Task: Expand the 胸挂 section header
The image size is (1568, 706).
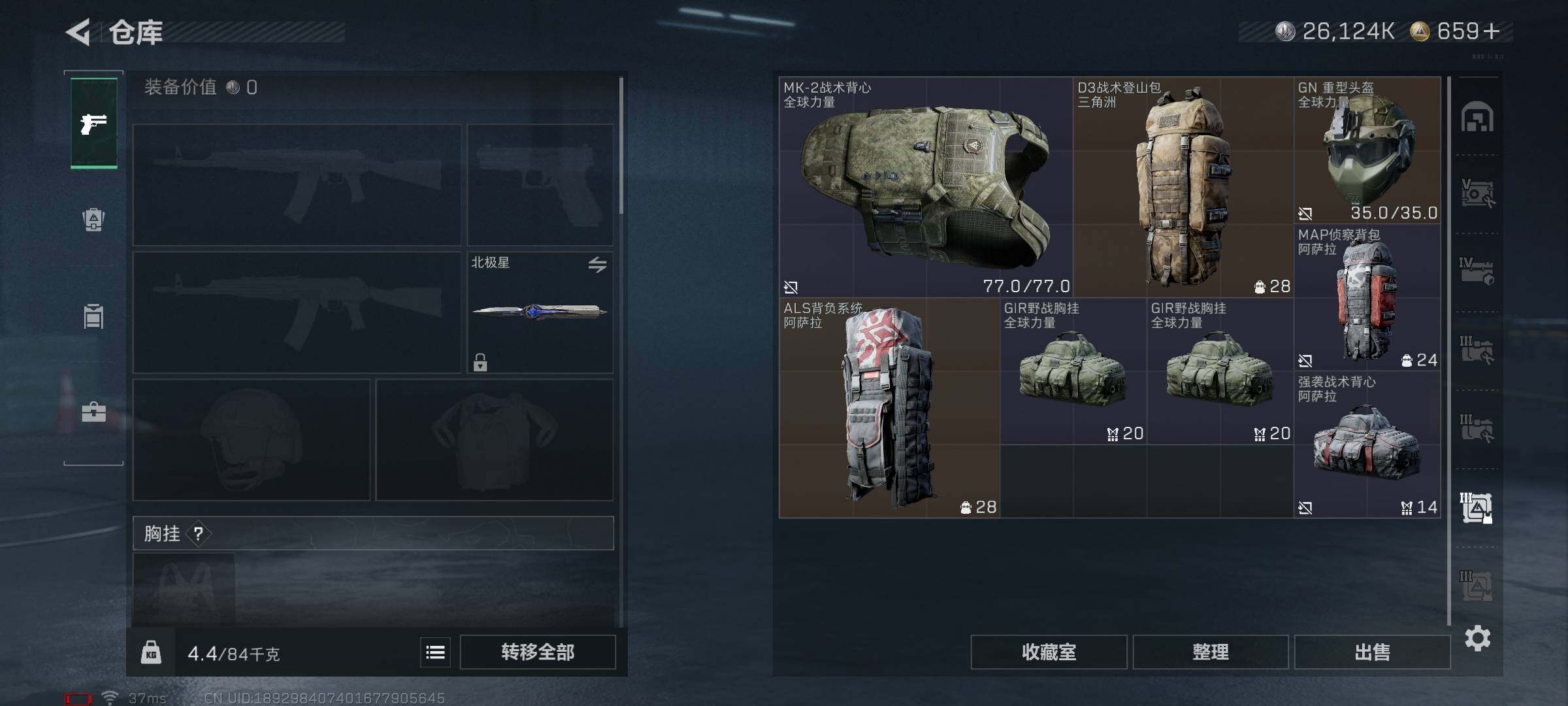Action: (373, 533)
